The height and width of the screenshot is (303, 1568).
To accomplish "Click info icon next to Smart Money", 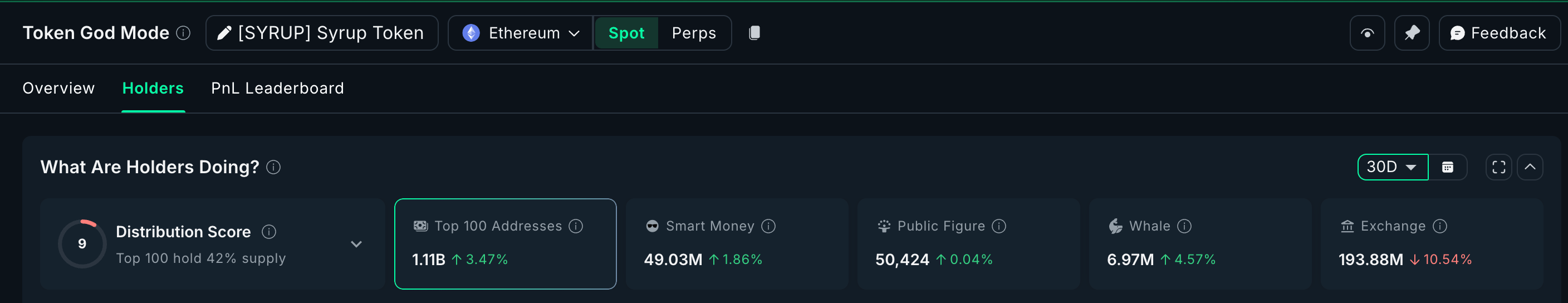I will (769, 226).
